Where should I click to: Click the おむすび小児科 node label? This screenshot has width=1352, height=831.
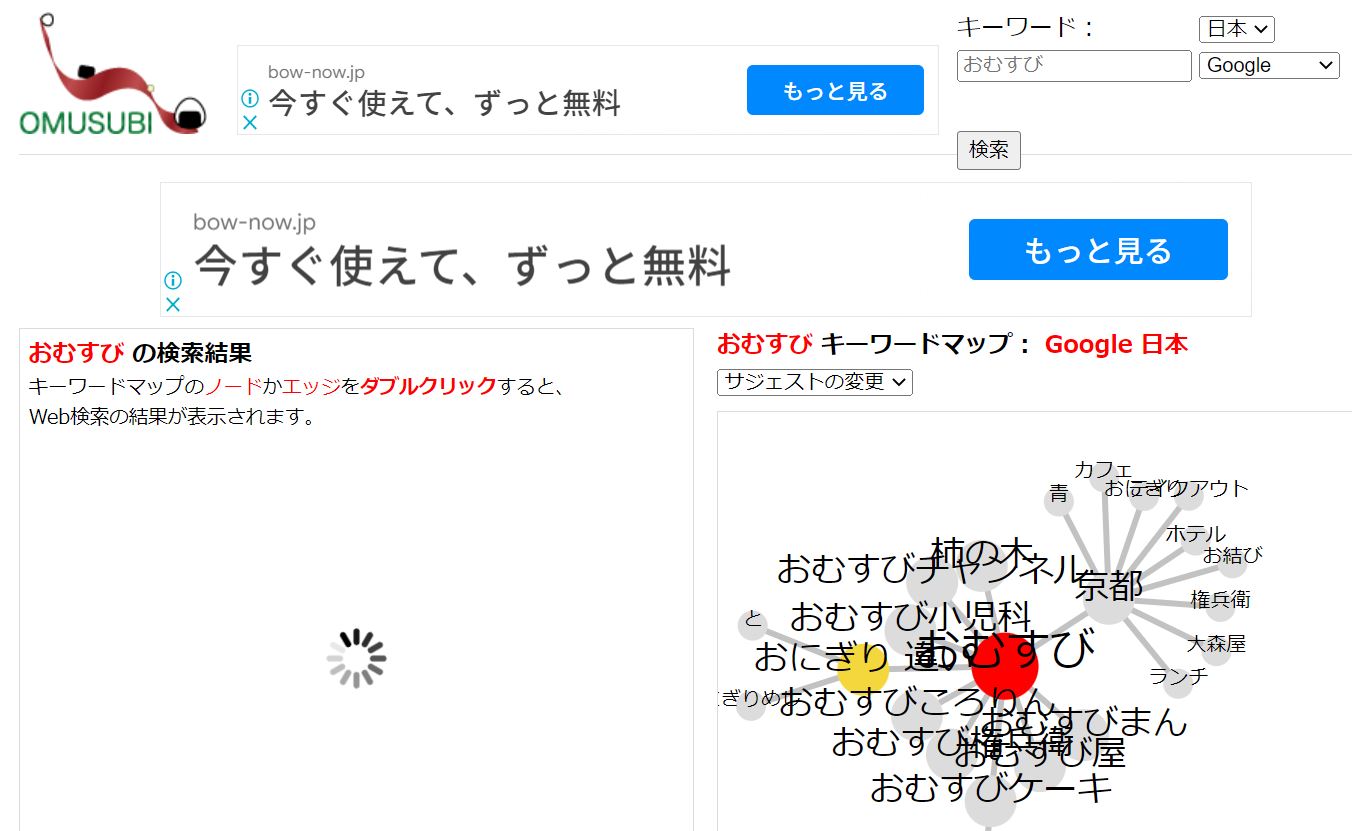pyautogui.click(x=910, y=615)
